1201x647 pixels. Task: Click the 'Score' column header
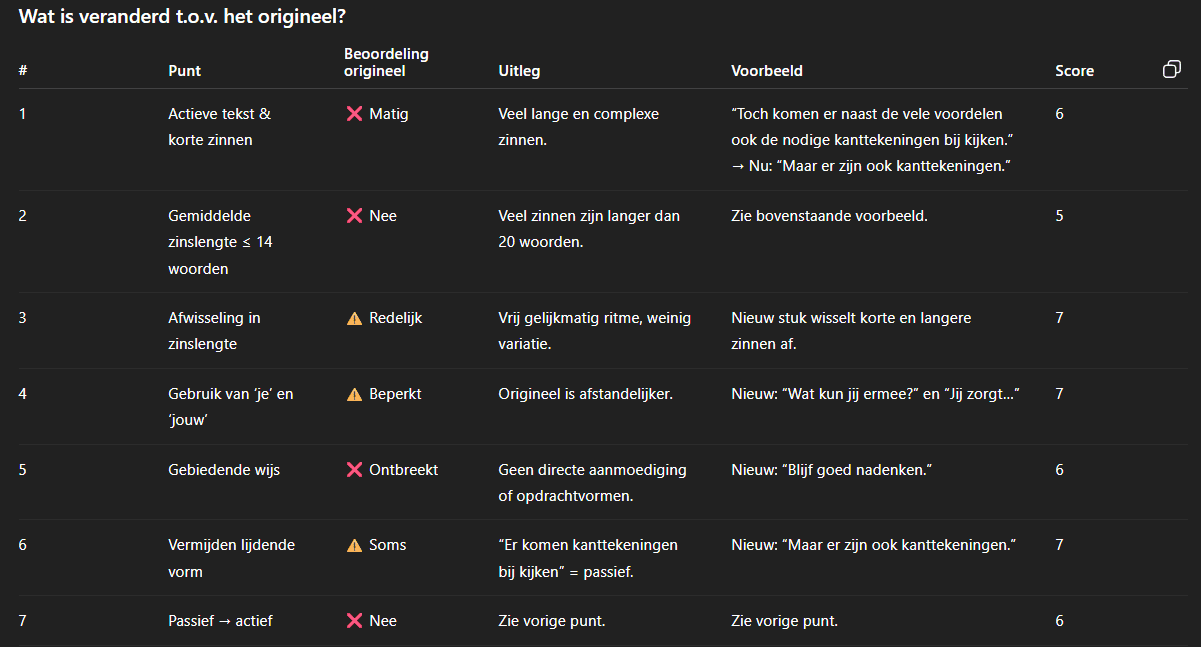tap(1074, 71)
